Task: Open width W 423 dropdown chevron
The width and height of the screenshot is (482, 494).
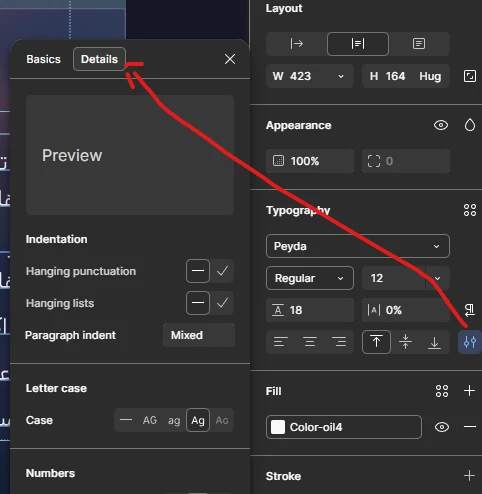Action: tap(341, 76)
